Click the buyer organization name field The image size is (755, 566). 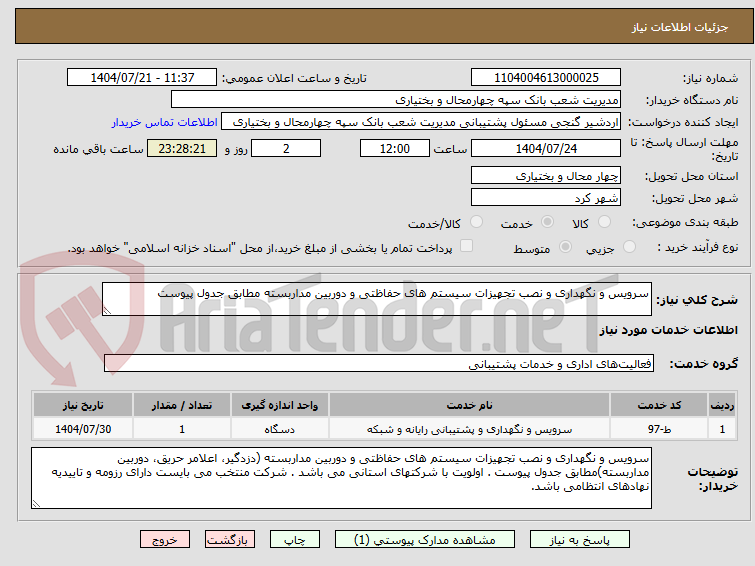coord(396,100)
